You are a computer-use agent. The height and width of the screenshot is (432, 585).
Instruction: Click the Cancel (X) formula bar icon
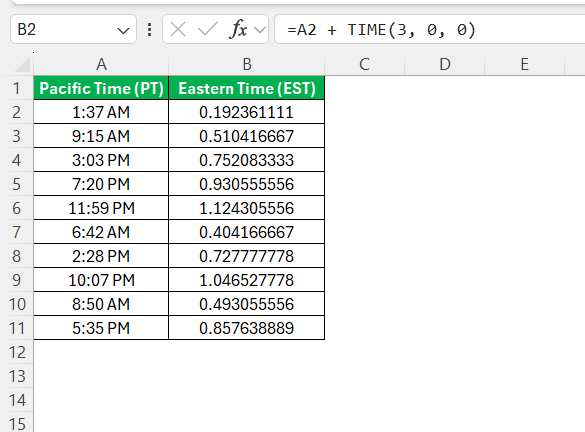178,29
